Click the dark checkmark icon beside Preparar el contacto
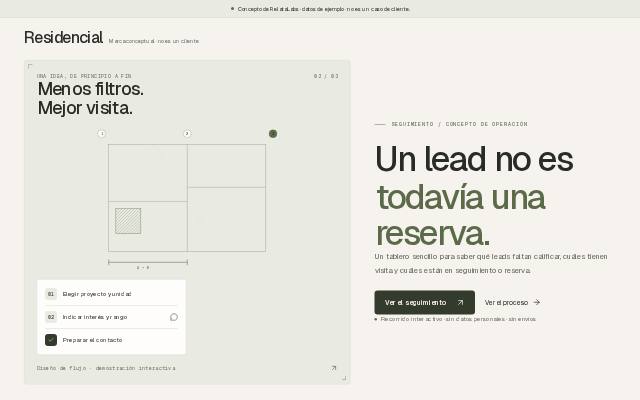 coord(51,340)
